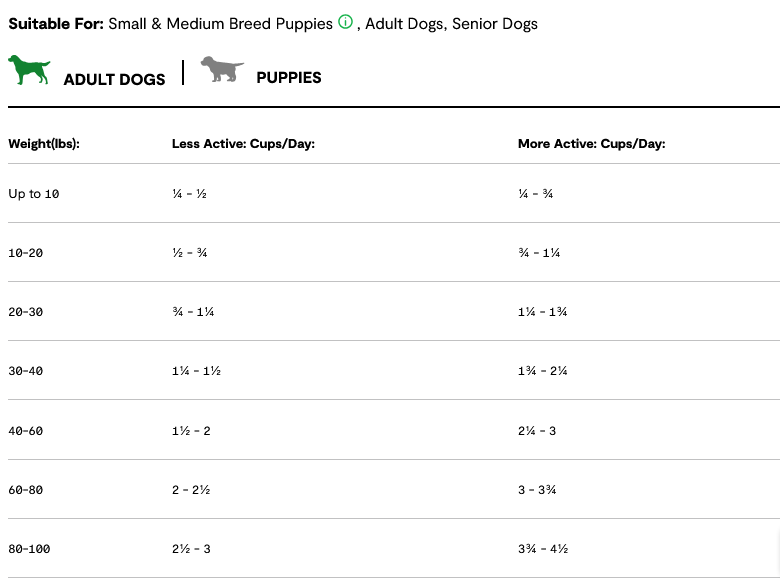The image size is (780, 580).
Task: Click the Weight(lbs) column header
Action: (x=44, y=144)
